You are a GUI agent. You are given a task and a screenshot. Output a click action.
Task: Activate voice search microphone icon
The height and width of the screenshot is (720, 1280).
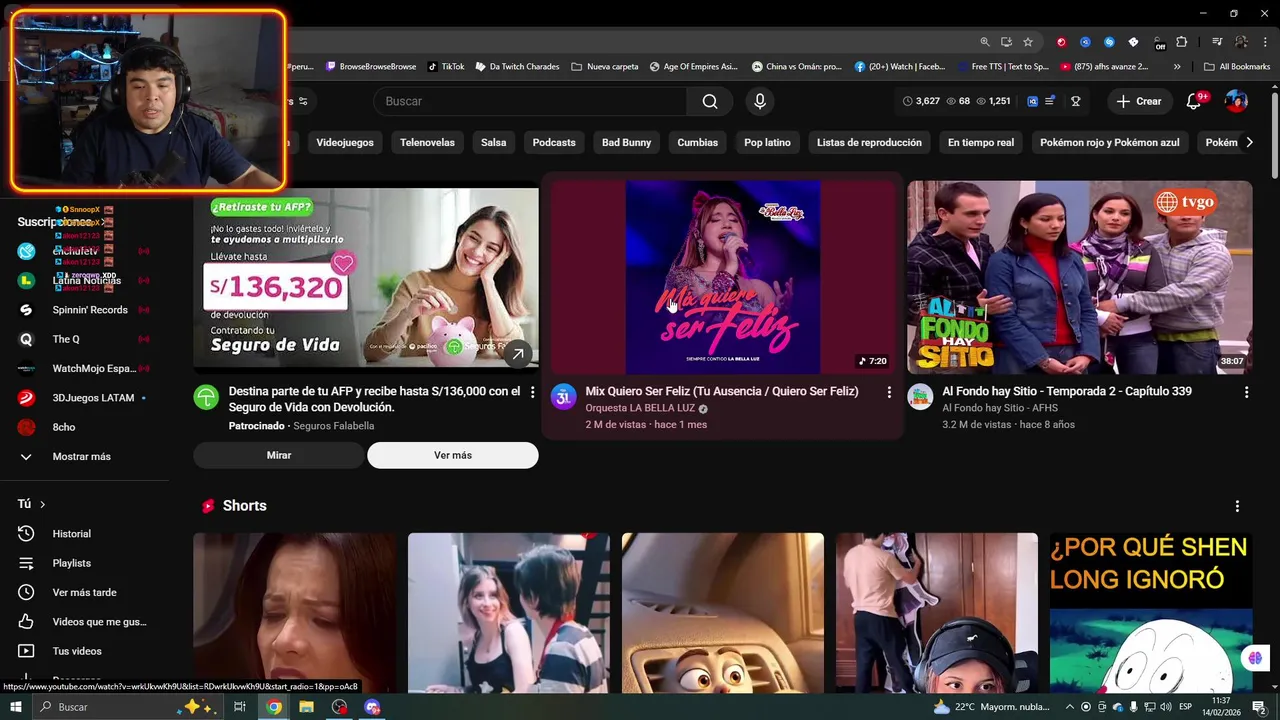click(760, 101)
